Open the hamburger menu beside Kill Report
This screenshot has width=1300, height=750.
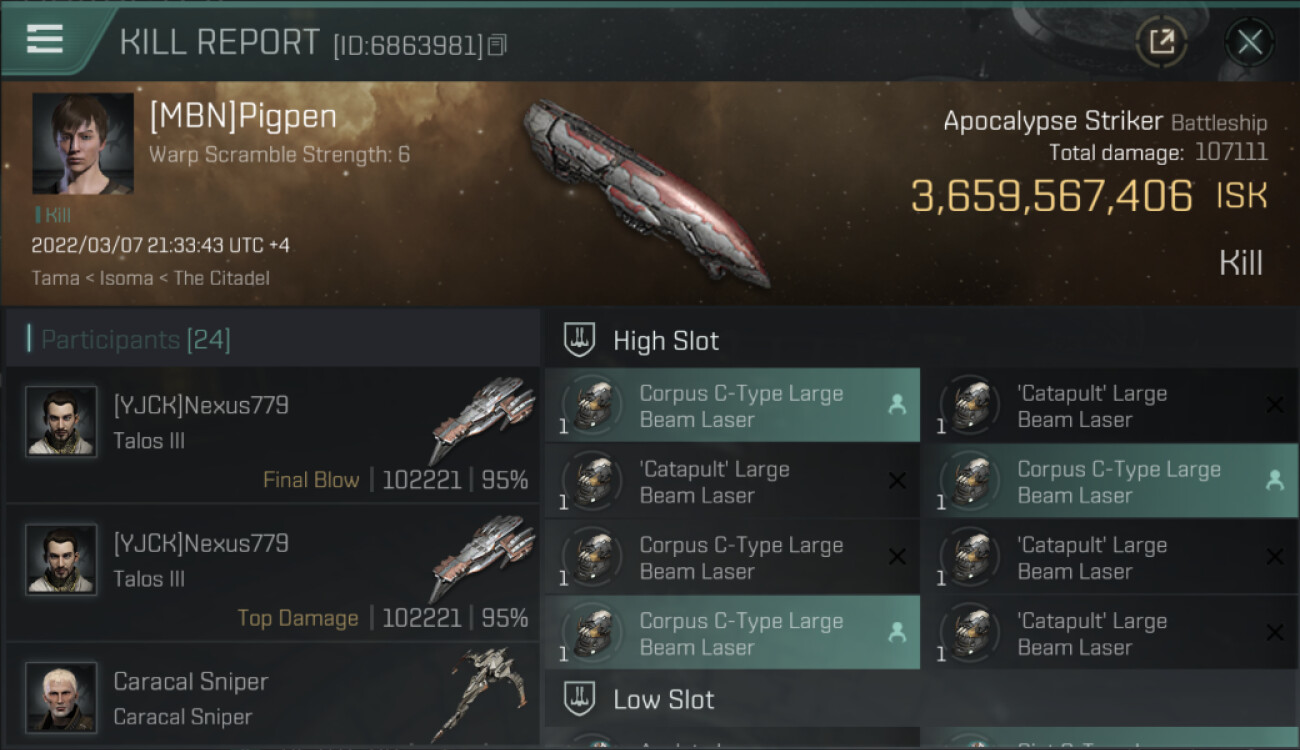[45, 40]
